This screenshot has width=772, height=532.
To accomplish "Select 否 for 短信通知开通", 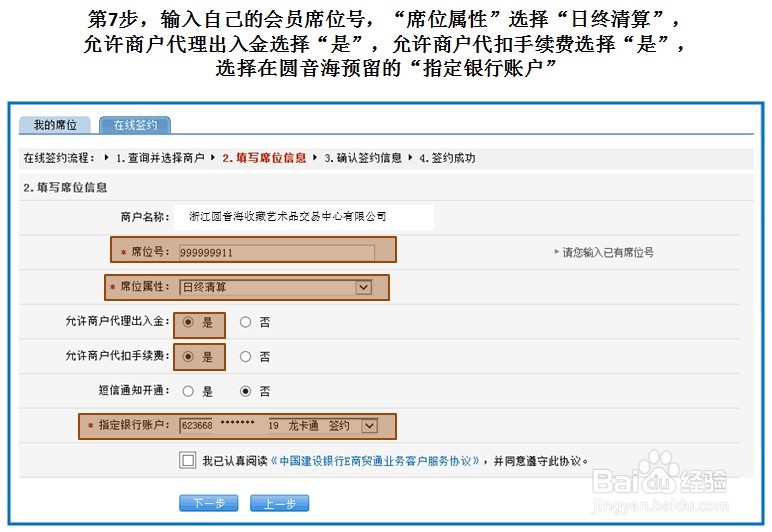I will pos(245,391).
